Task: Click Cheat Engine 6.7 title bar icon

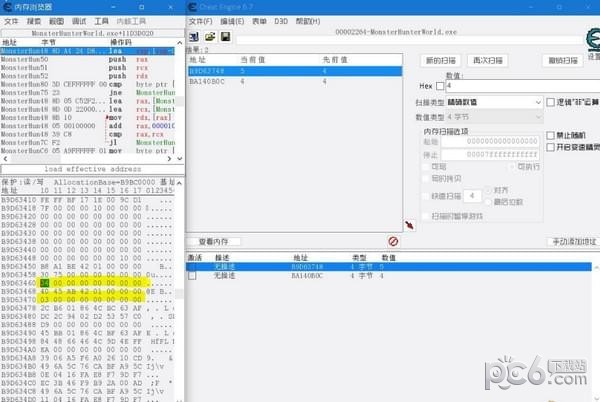Action: (193, 7)
